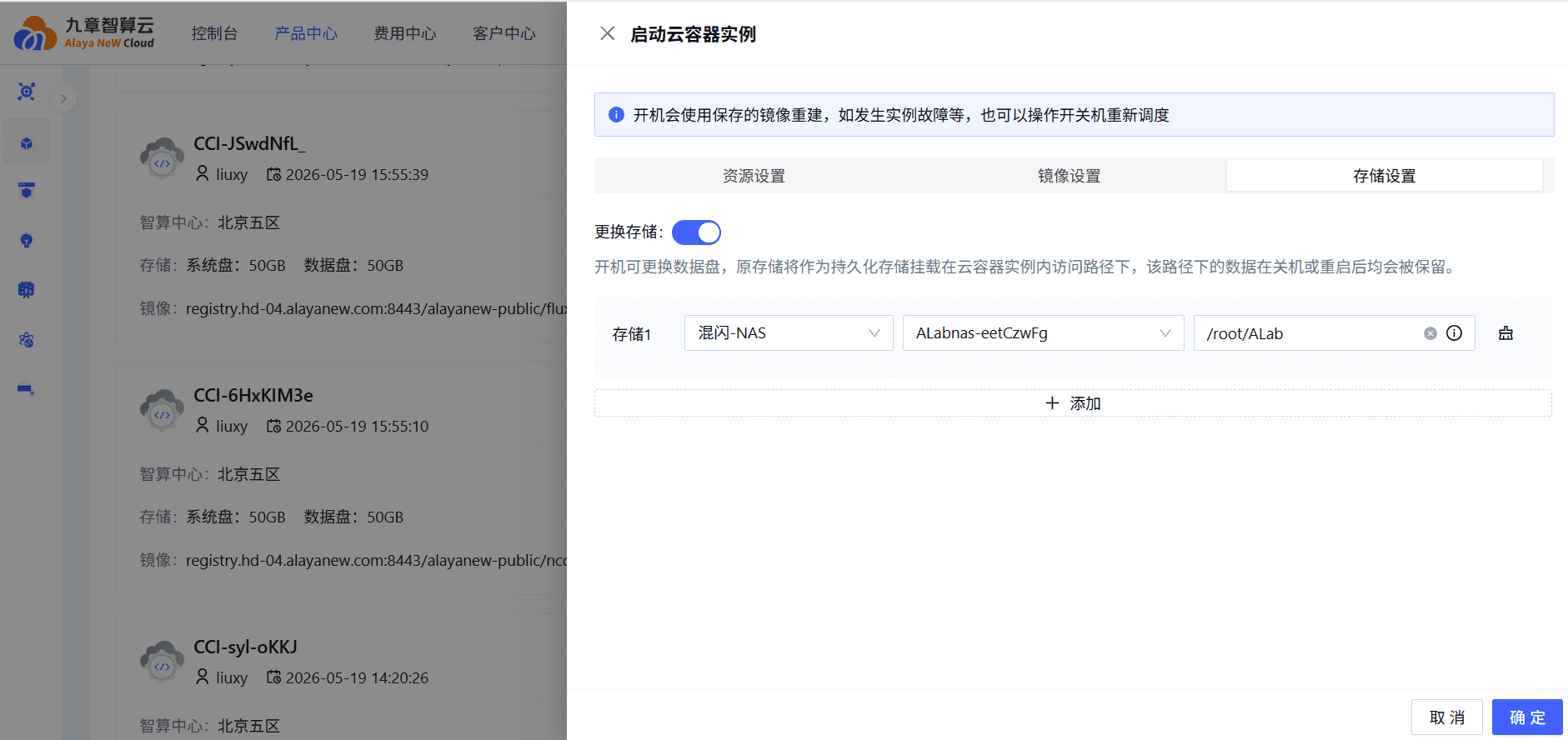Click the 取消 button

(x=1446, y=717)
